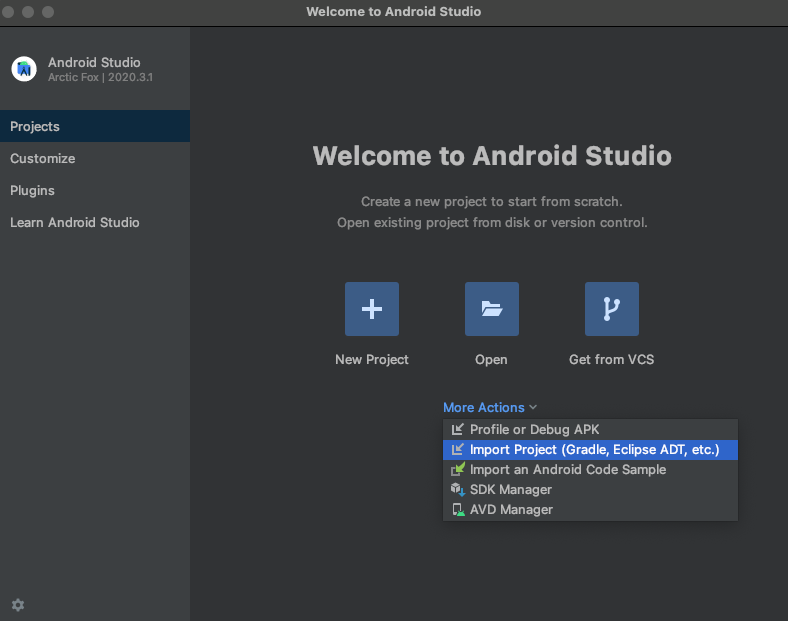Close the Welcome window with the red button
This screenshot has width=788, height=621.
9,12
